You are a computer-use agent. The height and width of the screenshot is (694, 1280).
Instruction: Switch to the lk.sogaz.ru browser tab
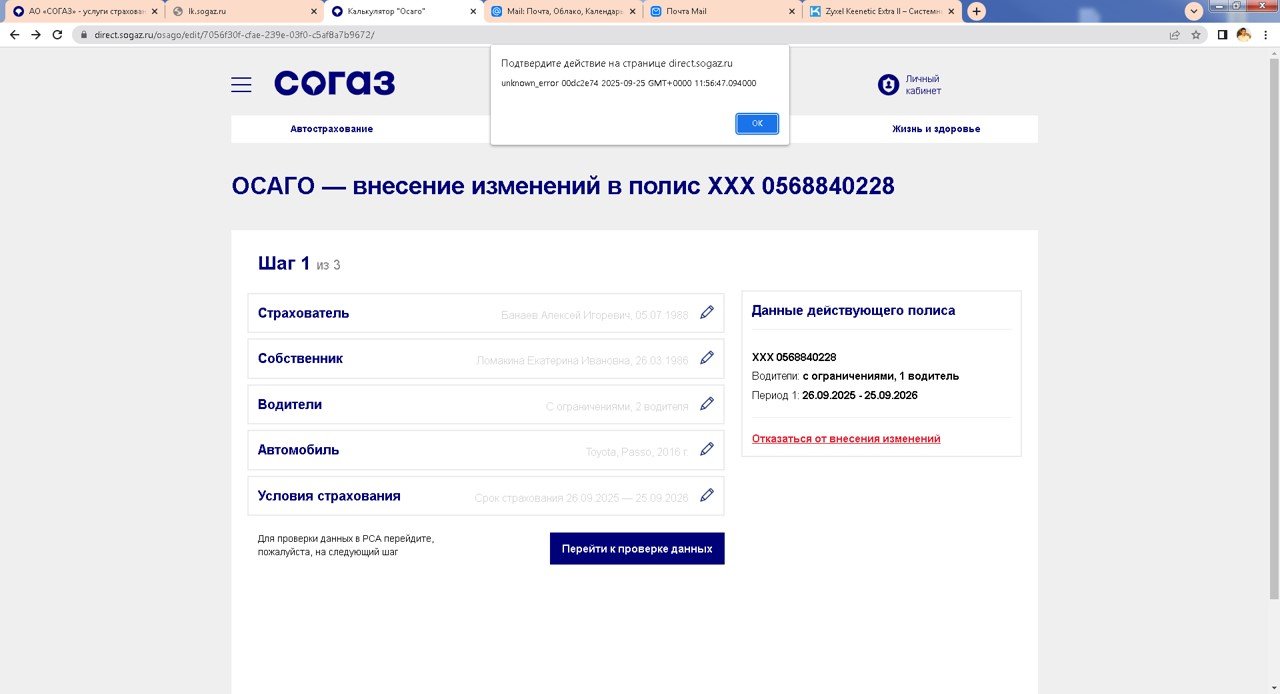tap(240, 12)
